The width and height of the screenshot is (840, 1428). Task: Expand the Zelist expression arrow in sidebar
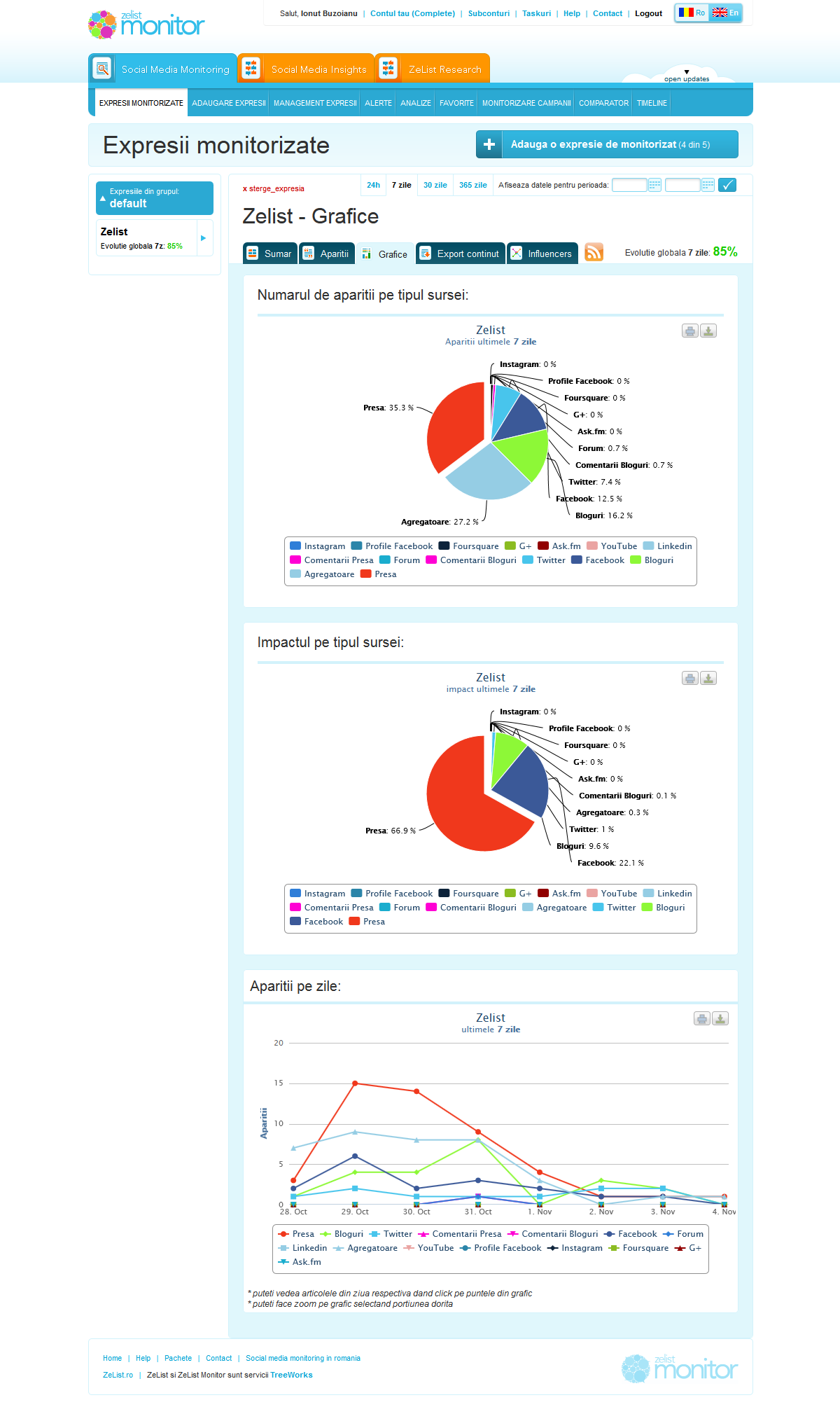[x=204, y=238]
